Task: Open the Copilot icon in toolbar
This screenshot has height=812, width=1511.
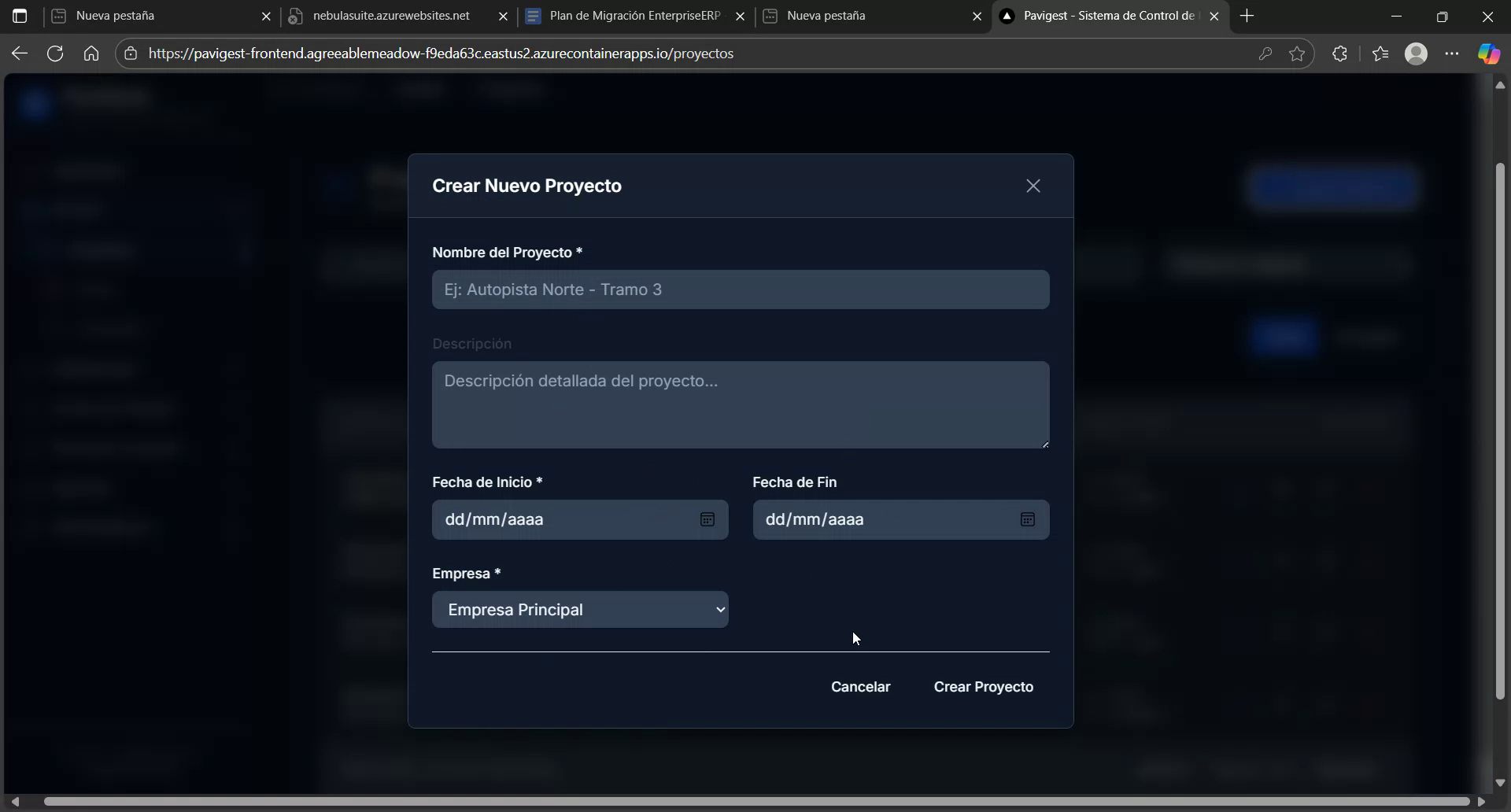Action: [x=1488, y=53]
